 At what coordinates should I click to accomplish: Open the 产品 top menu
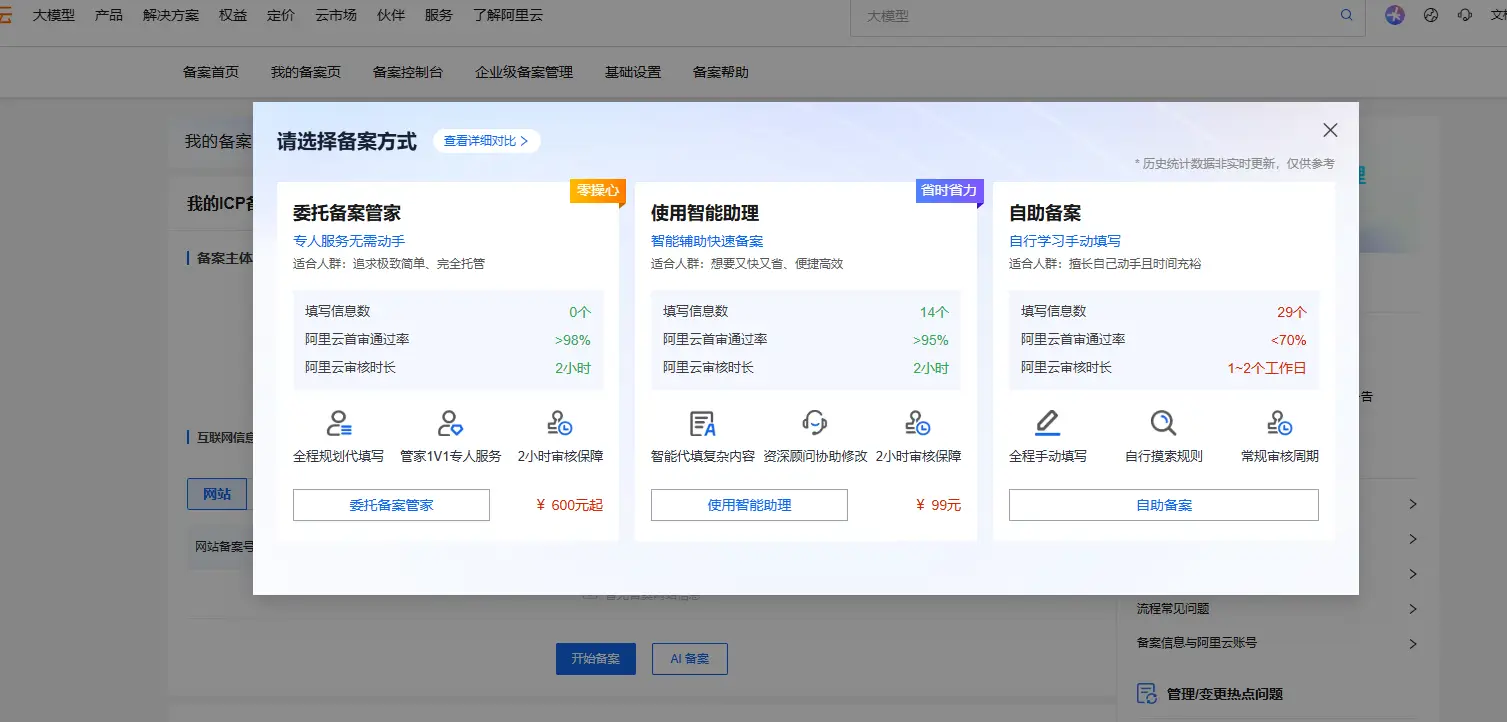[108, 15]
